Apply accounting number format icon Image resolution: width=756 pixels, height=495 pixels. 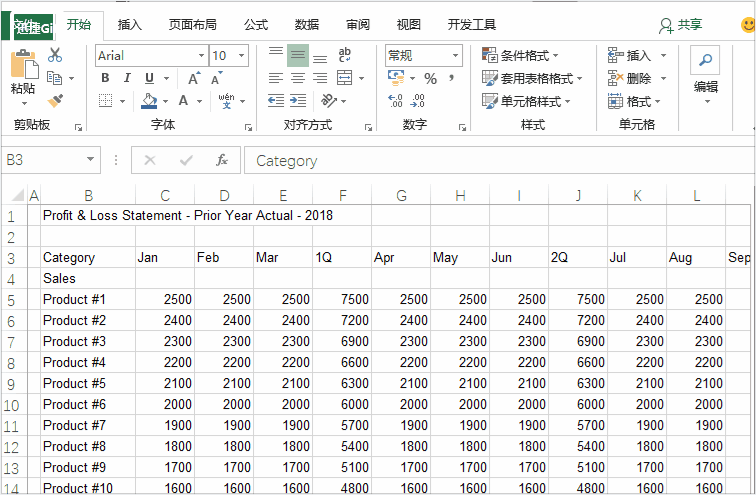coord(396,78)
